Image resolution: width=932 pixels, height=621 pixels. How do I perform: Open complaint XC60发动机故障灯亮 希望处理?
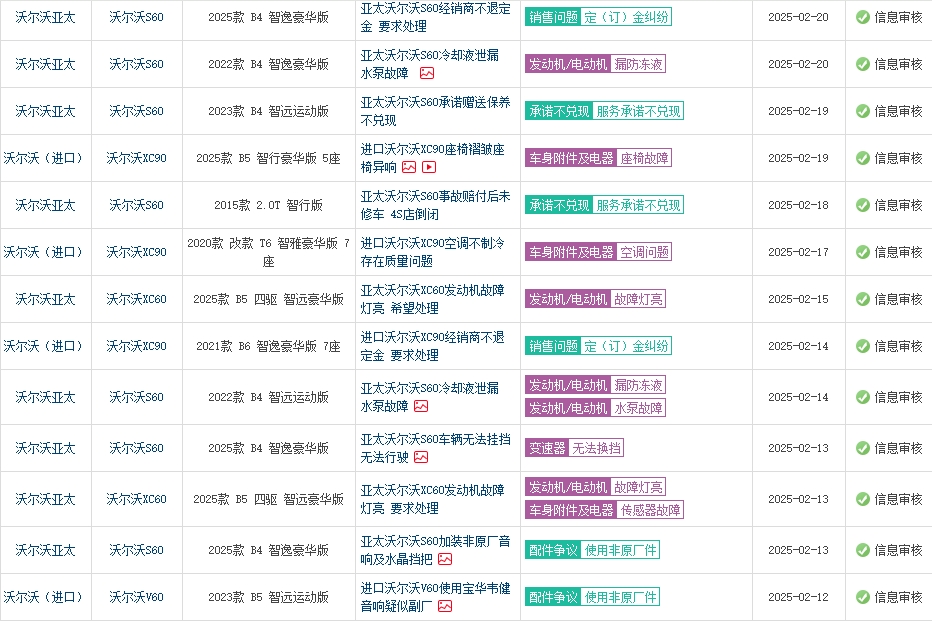[432, 299]
